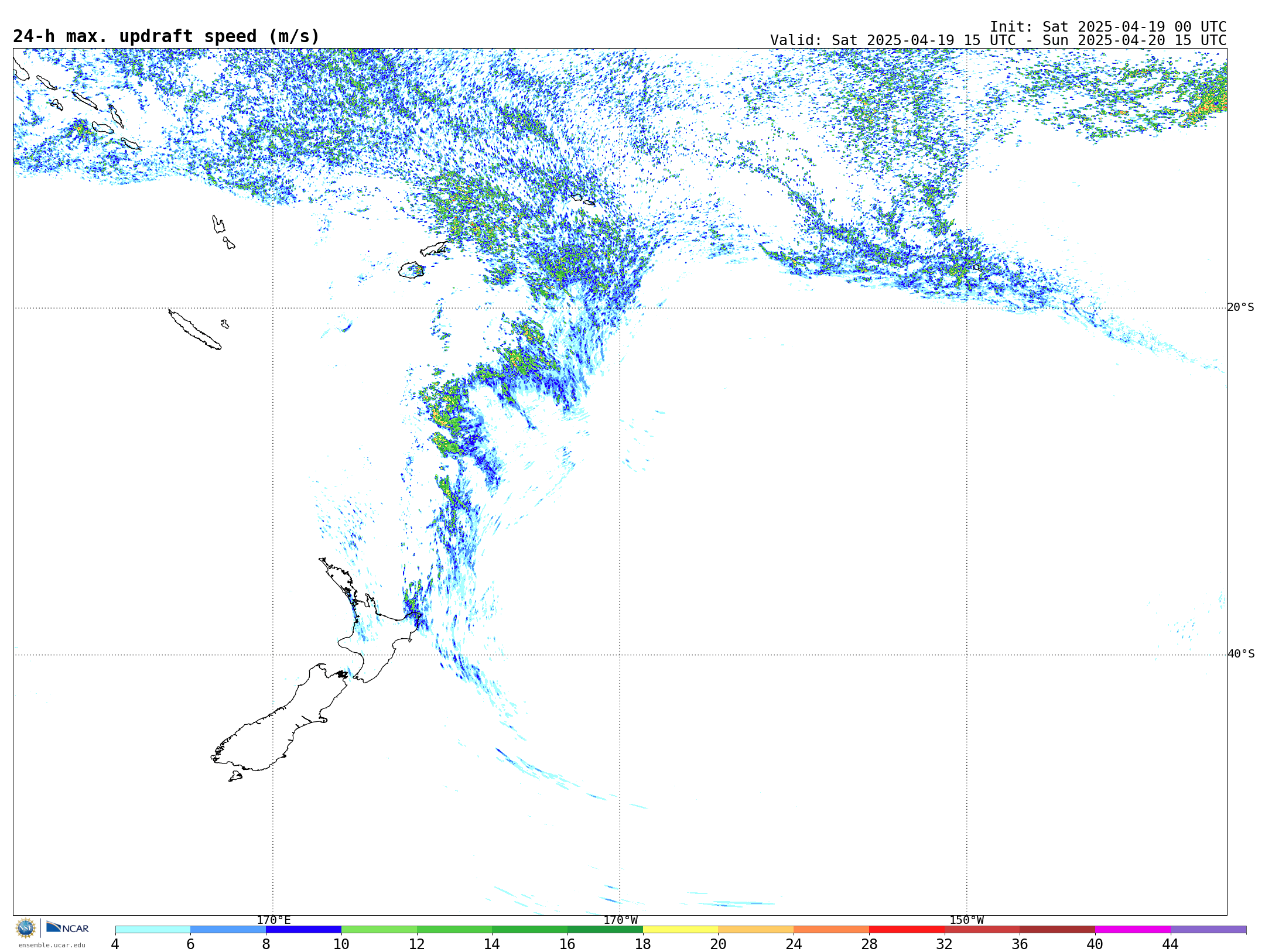Click the colorbar tick label "18"
The image size is (1265, 952).
click(643, 944)
